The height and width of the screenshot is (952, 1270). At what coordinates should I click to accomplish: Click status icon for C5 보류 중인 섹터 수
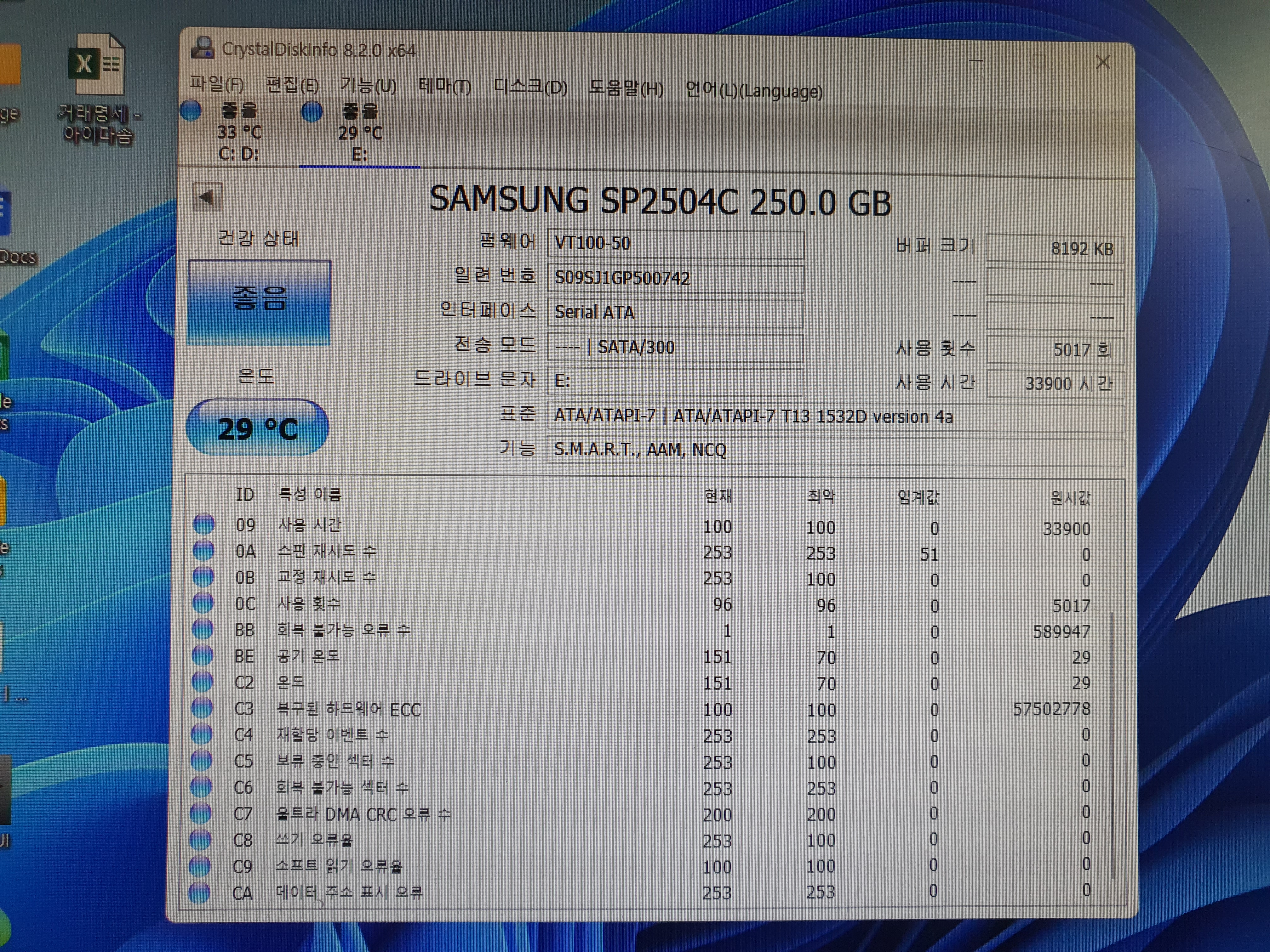click(x=201, y=760)
